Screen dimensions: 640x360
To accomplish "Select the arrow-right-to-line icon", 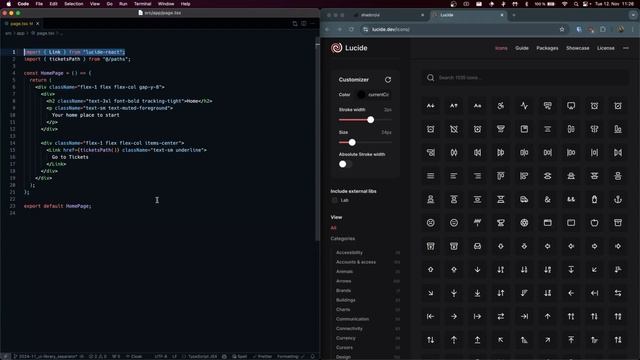I will tap(524, 316).
